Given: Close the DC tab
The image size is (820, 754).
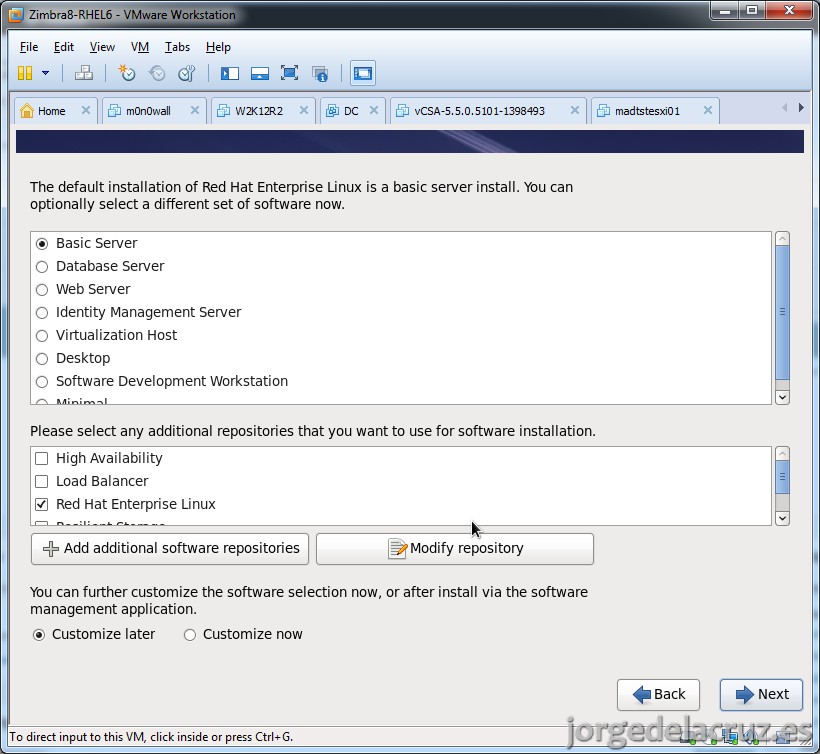Looking at the screenshot, I should pyautogui.click(x=373, y=110).
